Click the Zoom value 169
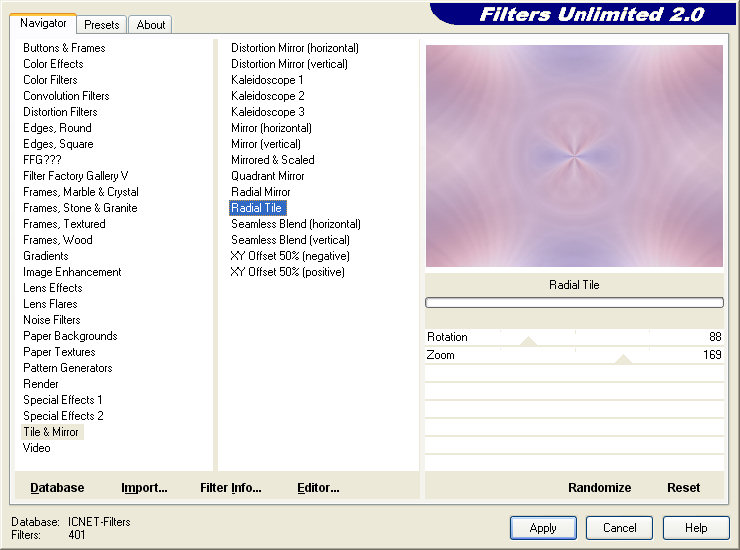The height and width of the screenshot is (550, 740). click(x=712, y=355)
